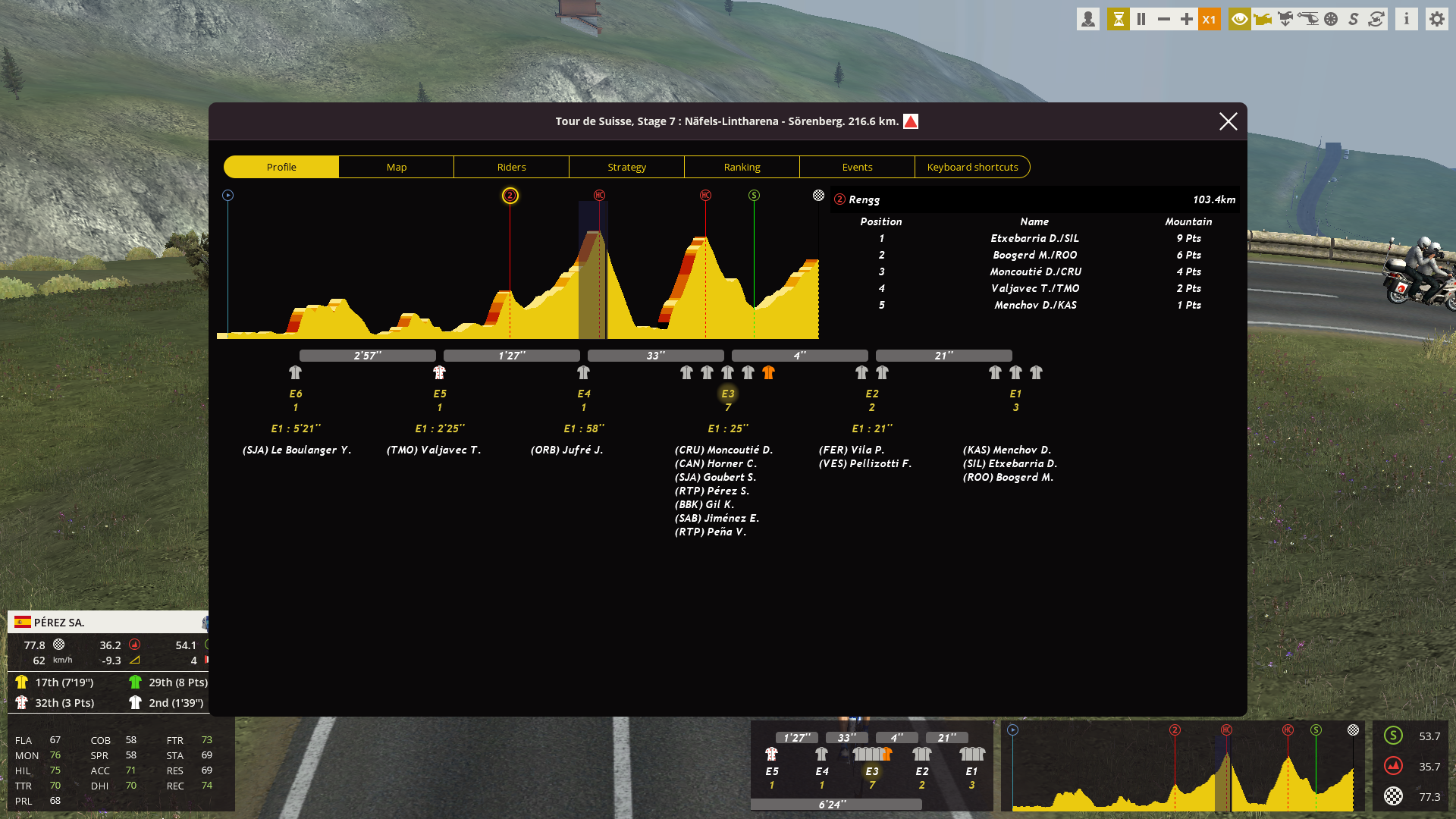Open the settings gear
The image size is (1456, 819).
[1437, 19]
